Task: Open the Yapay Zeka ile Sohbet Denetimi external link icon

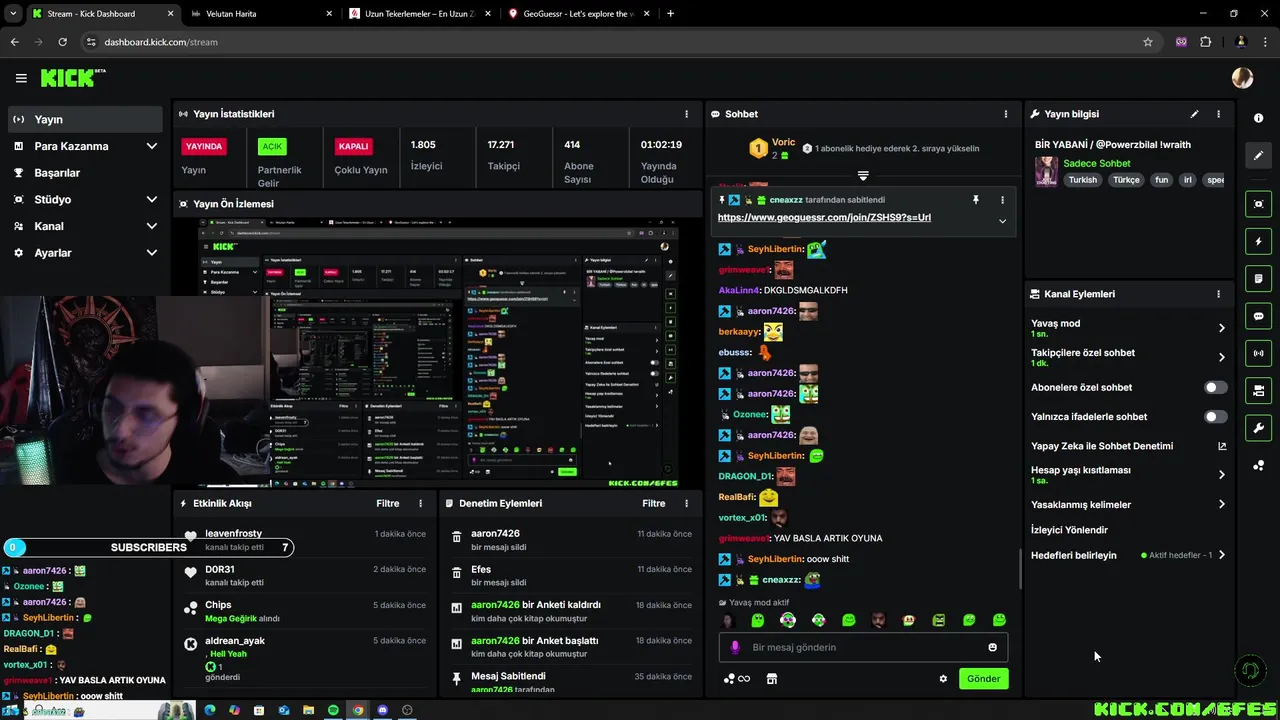Action: click(1222, 446)
